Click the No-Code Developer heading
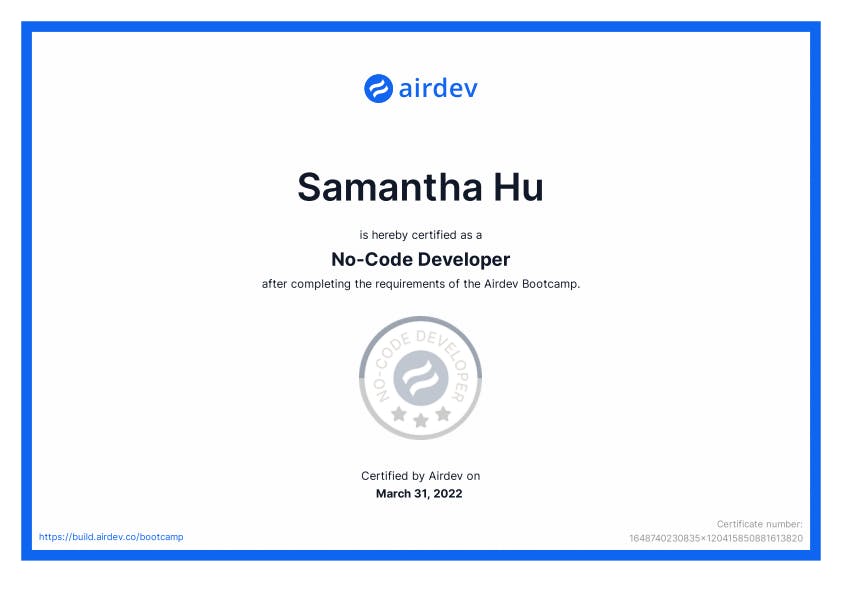Screen dimensions: 842x595 (x=420, y=260)
